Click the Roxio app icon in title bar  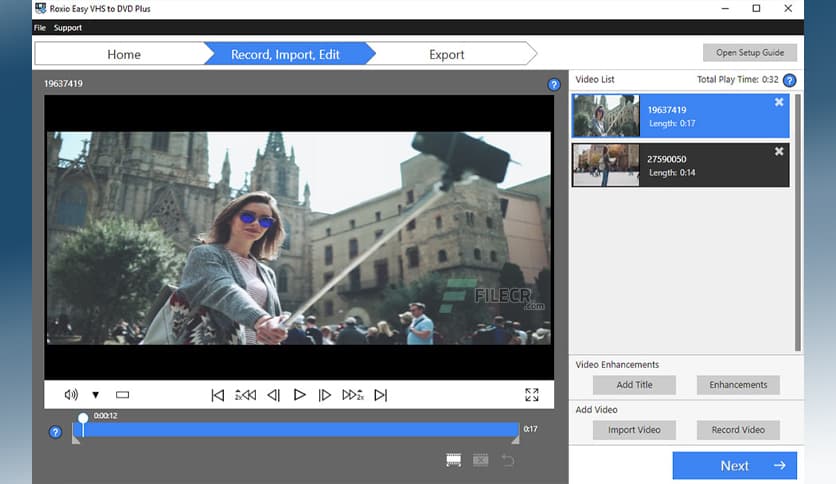[41, 8]
